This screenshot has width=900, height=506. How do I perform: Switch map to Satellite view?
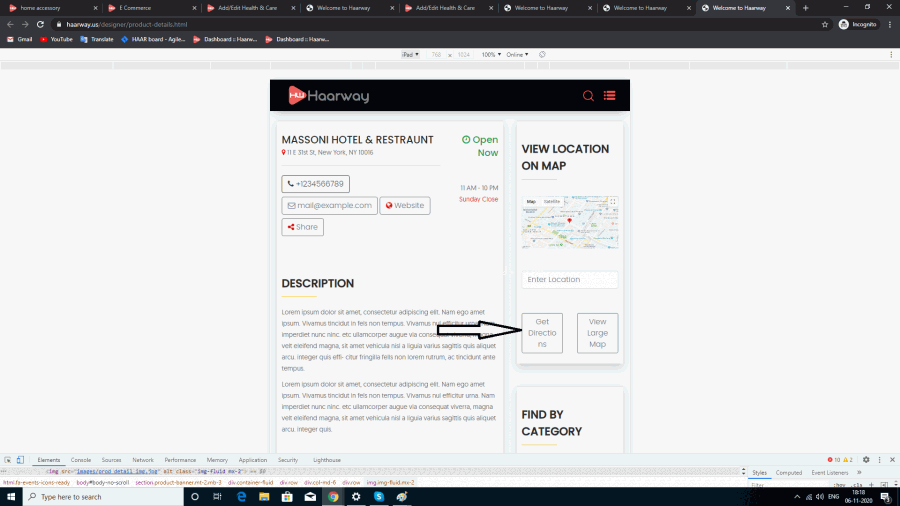coord(552,202)
